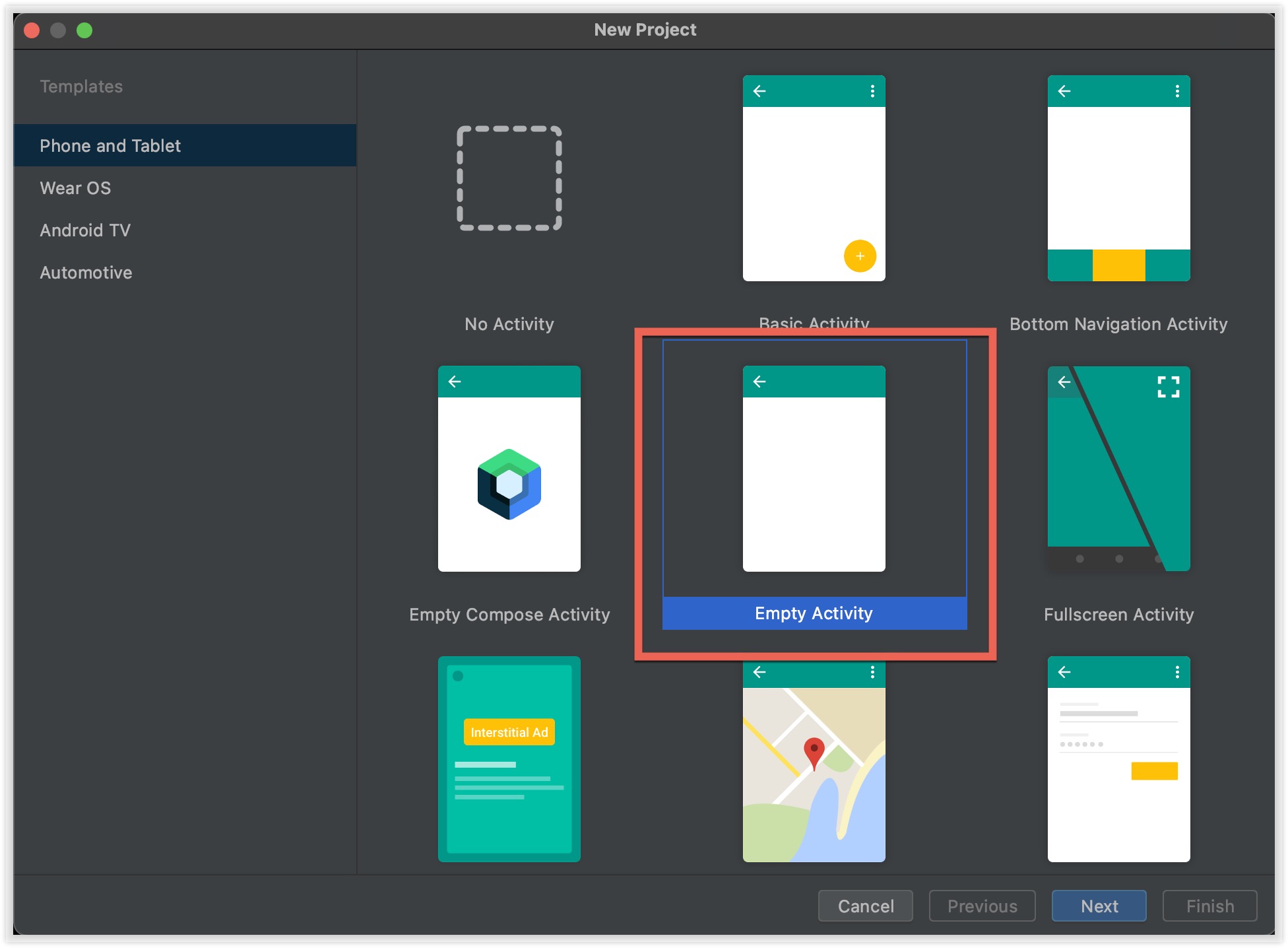
Task: Select the No Activity template
Action: [x=509, y=178]
